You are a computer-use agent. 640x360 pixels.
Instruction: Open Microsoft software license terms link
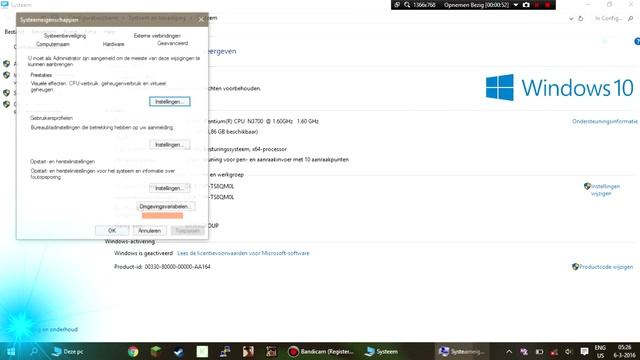243,253
